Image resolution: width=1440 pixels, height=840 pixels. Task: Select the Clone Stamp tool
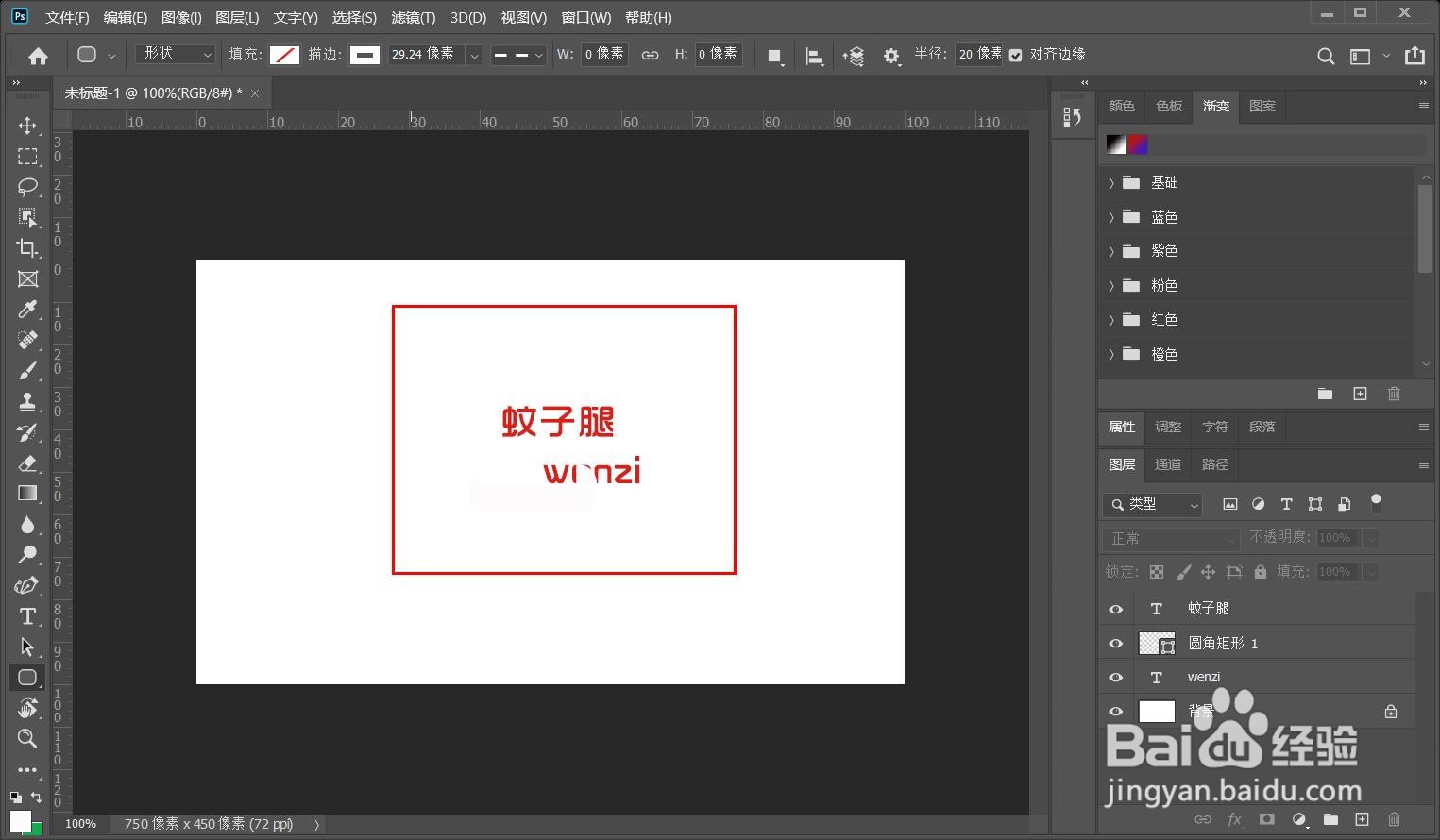pyautogui.click(x=27, y=400)
